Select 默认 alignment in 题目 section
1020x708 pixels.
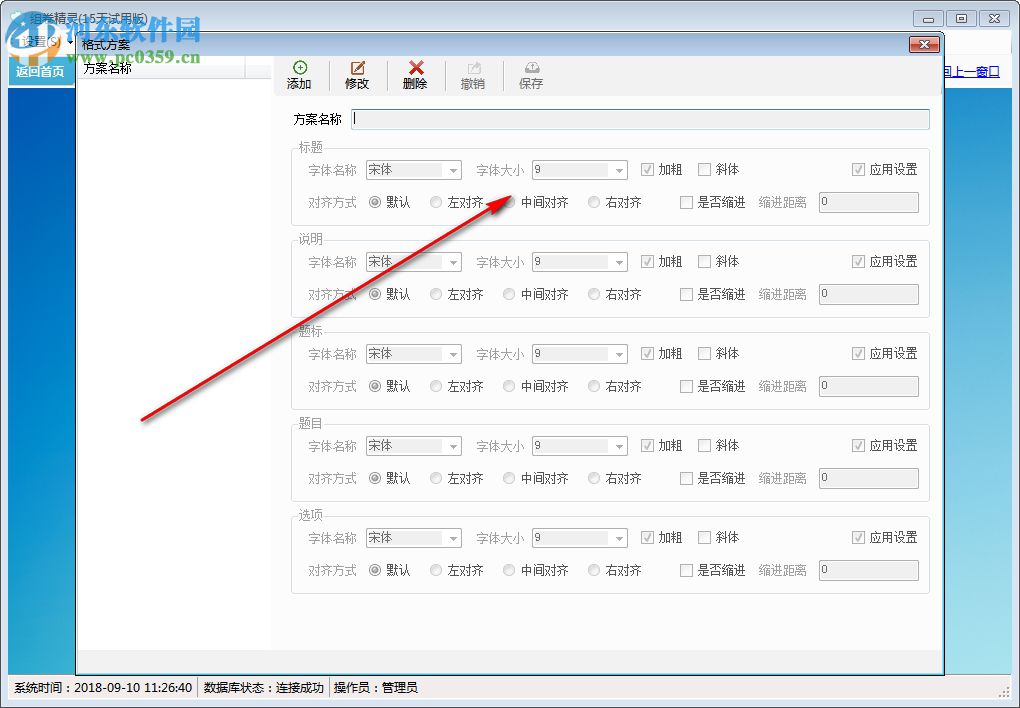(375, 478)
